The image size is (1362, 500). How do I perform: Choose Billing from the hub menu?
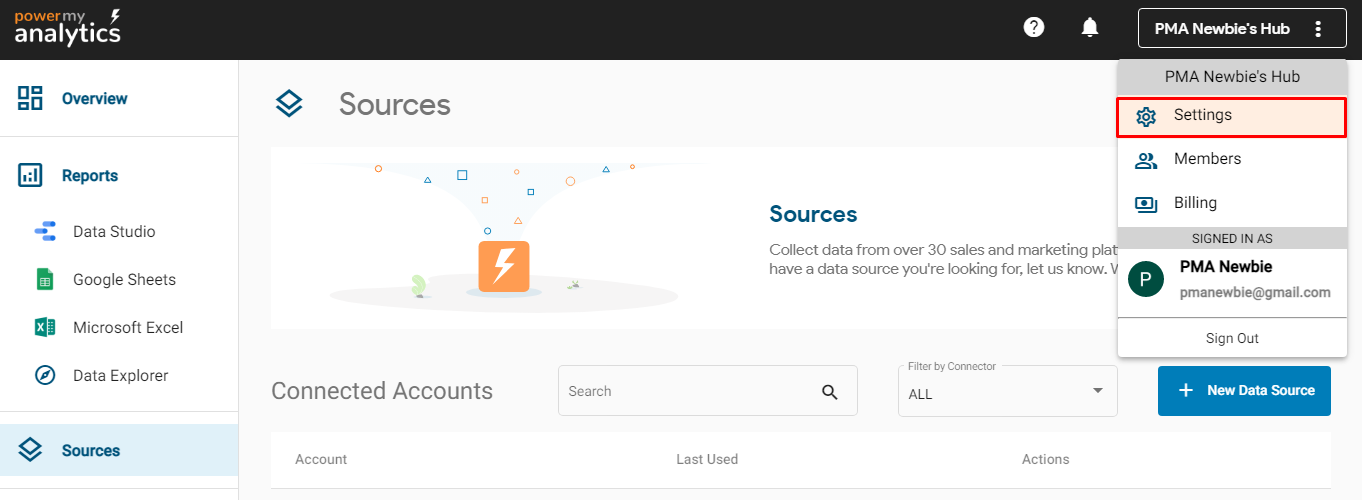pos(1195,203)
